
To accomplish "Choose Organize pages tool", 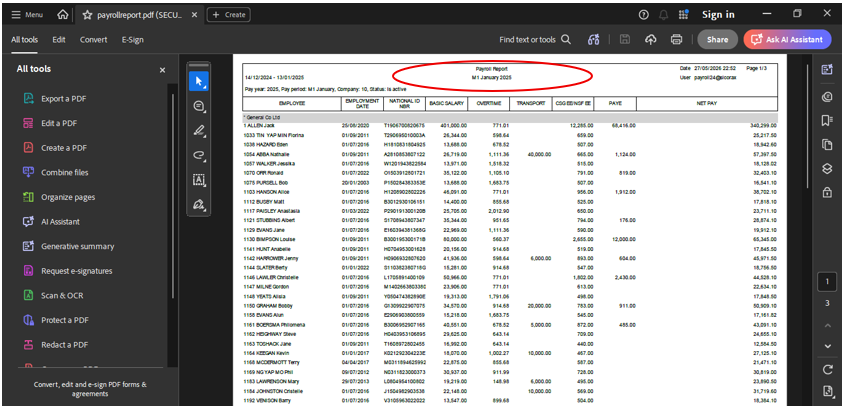I will (68, 197).
